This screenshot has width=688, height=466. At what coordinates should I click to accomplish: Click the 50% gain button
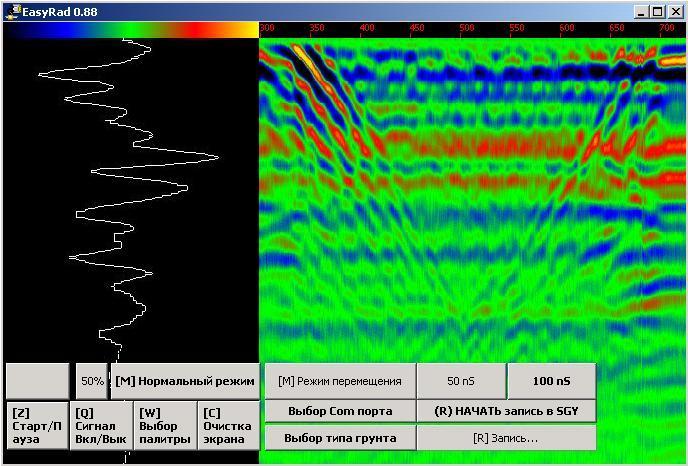tap(92, 381)
